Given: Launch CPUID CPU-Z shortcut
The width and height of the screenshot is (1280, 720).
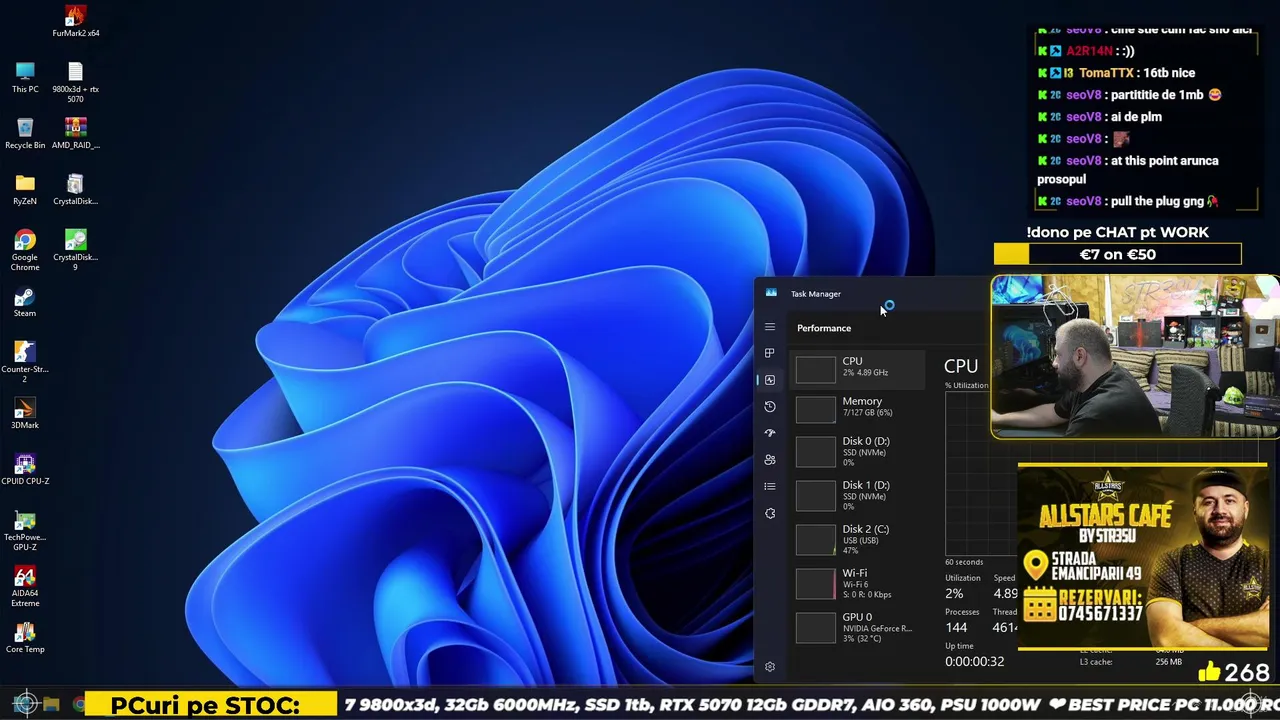Looking at the screenshot, I should coord(25,470).
